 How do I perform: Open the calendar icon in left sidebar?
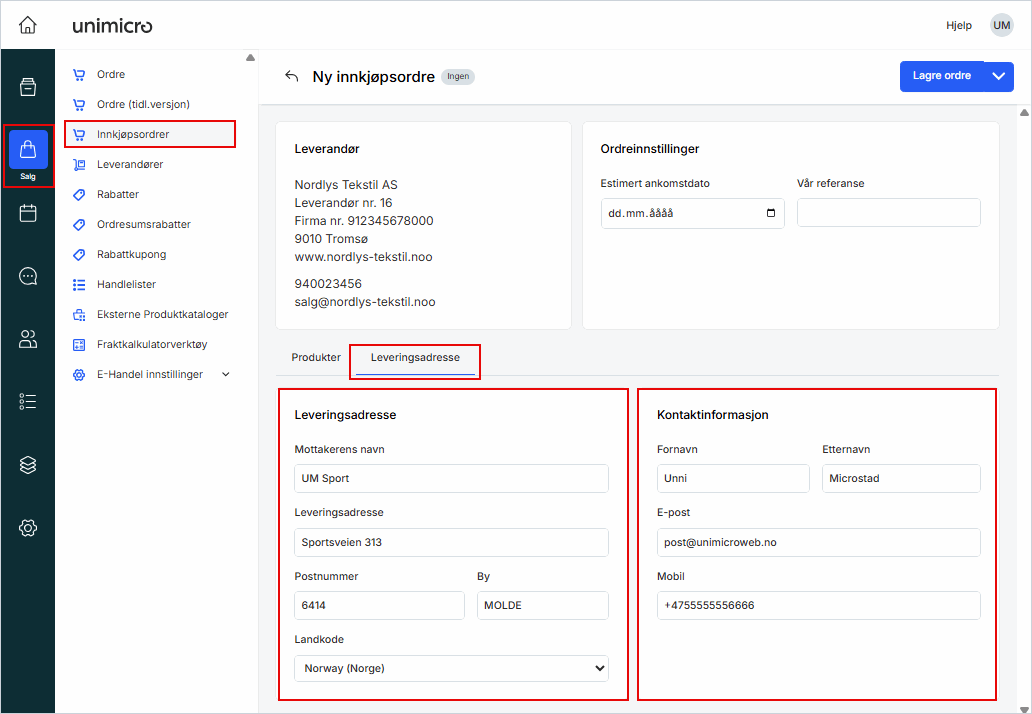point(28,213)
